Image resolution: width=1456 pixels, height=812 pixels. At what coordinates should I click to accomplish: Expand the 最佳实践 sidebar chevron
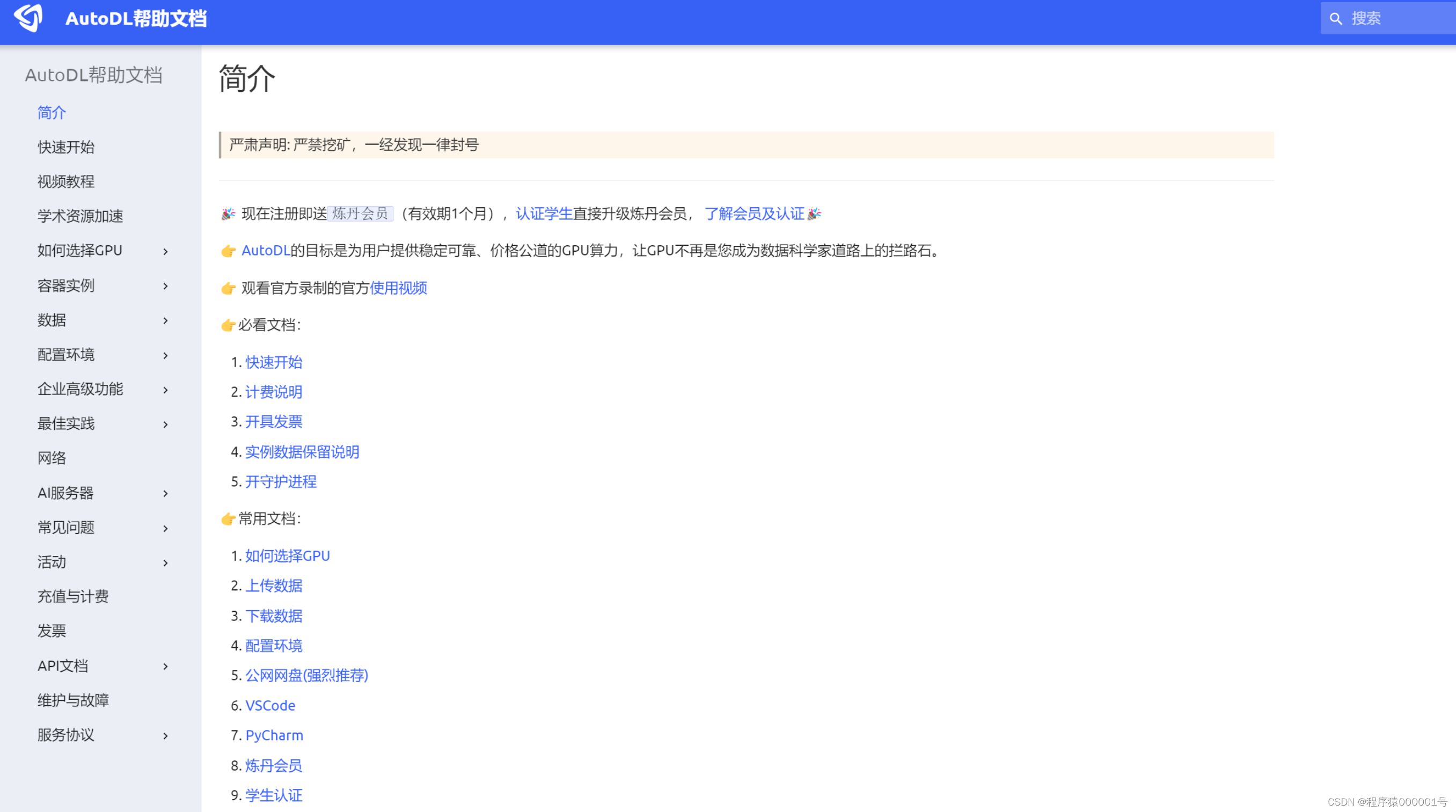tap(166, 425)
